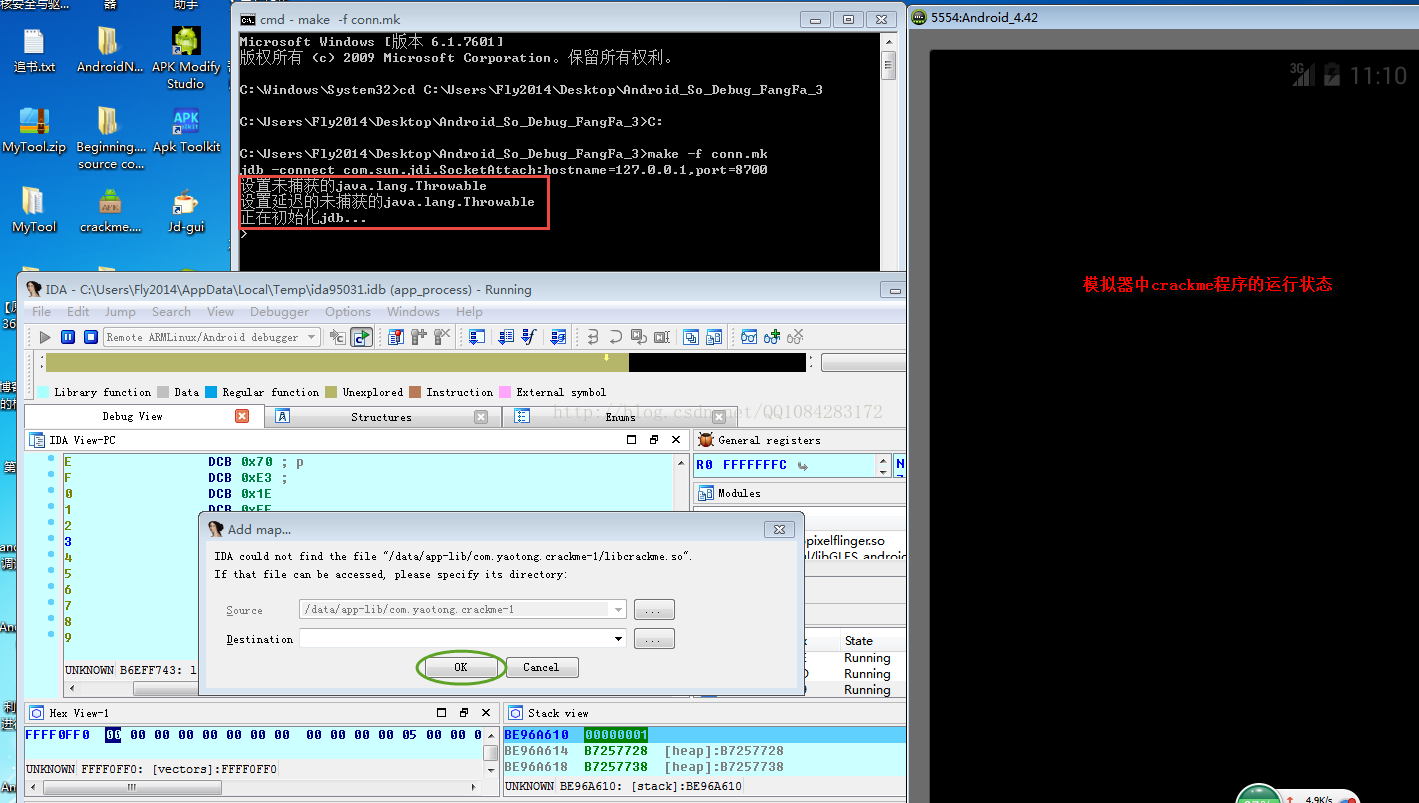Screen dimensions: 1419x803
Task: Click the Regular function blue legend swatch
Action: click(x=211, y=392)
